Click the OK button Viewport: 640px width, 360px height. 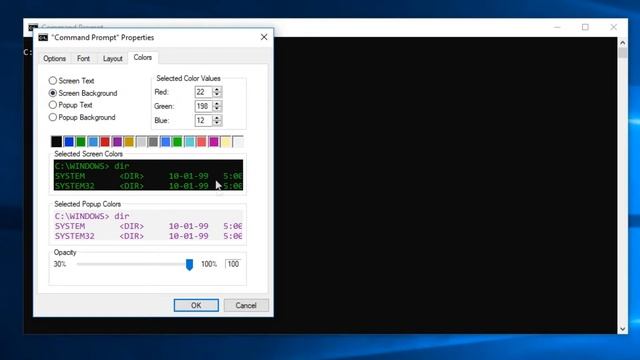click(196, 305)
